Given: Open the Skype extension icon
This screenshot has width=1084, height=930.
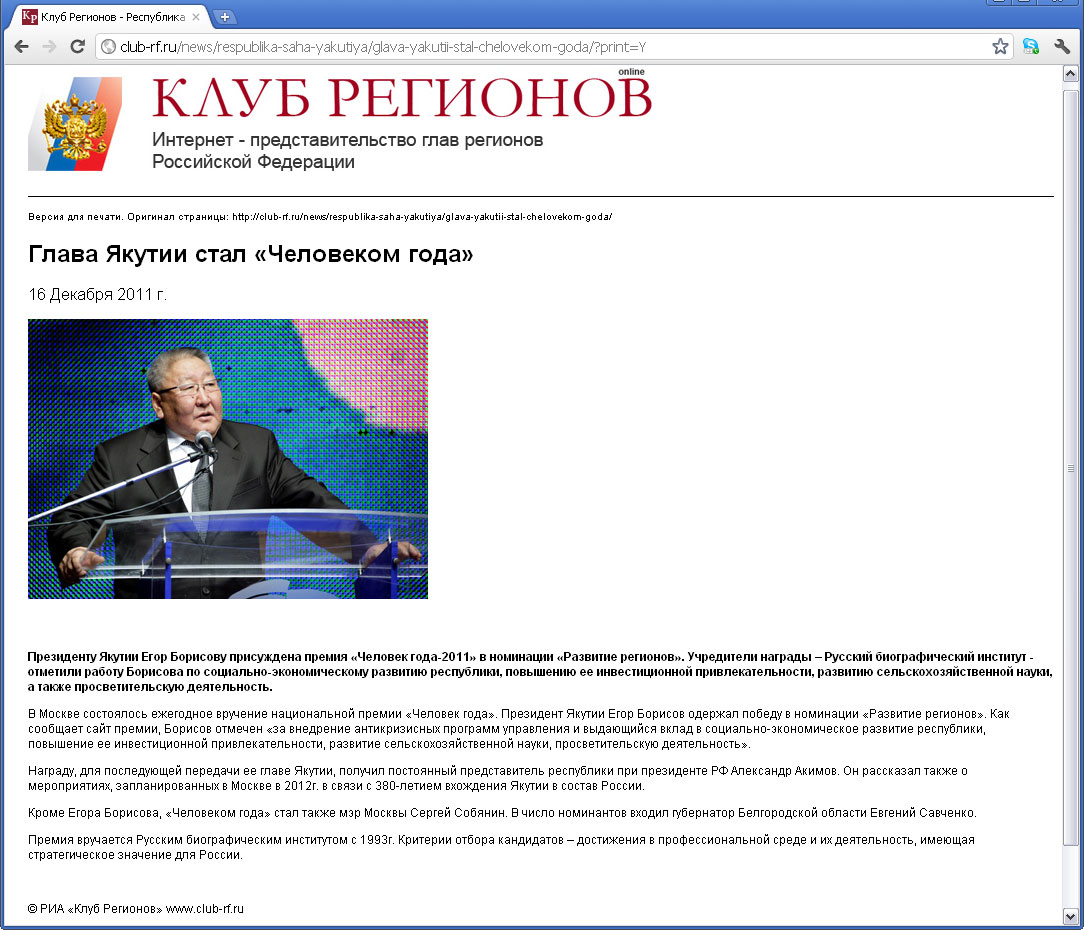Looking at the screenshot, I should click(1031, 46).
